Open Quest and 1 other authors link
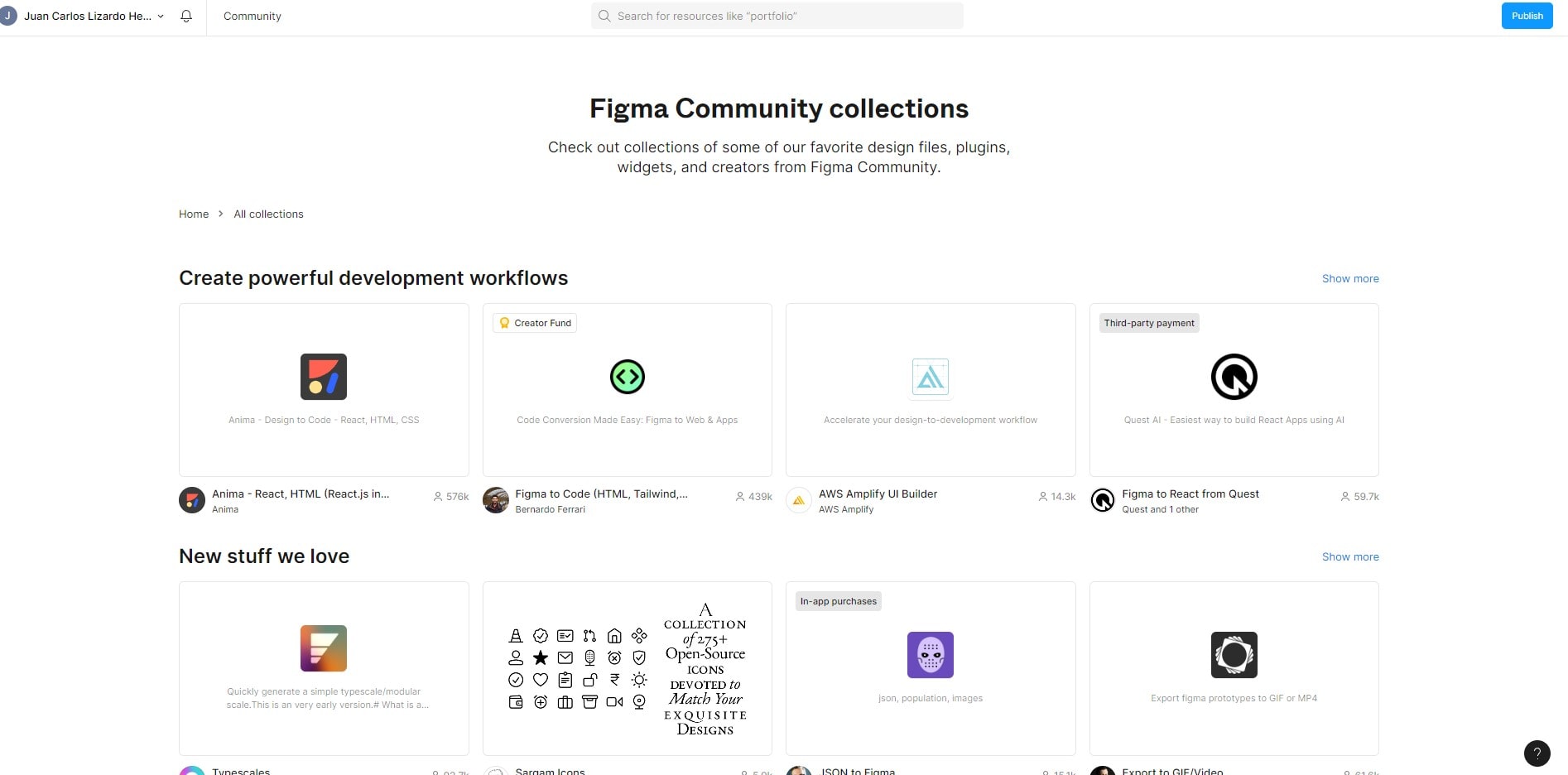Screen dimensions: 1568x775 1160,509
